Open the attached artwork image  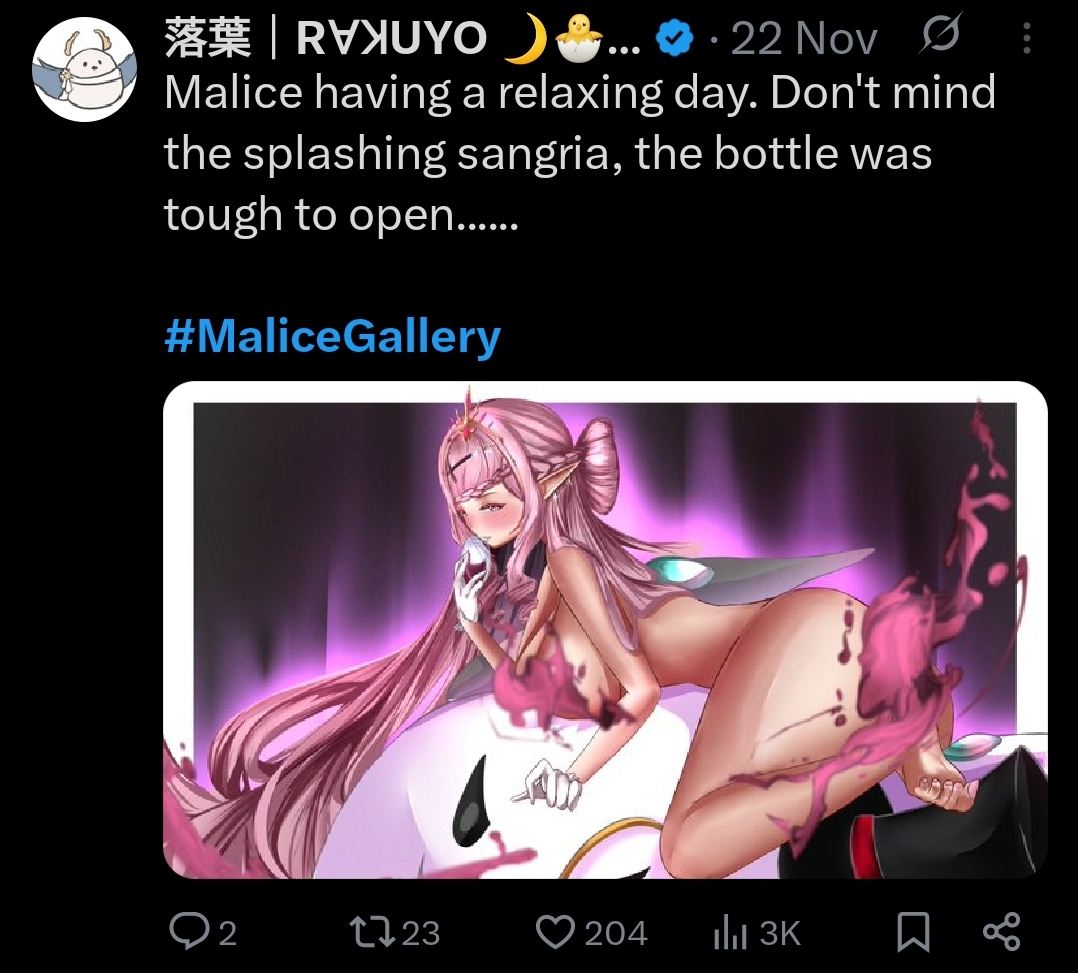click(x=605, y=630)
